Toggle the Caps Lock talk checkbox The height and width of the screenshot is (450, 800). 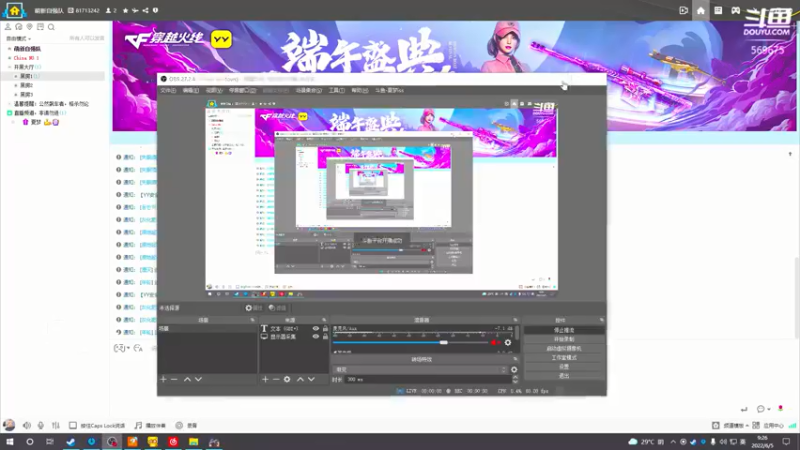click(73, 425)
